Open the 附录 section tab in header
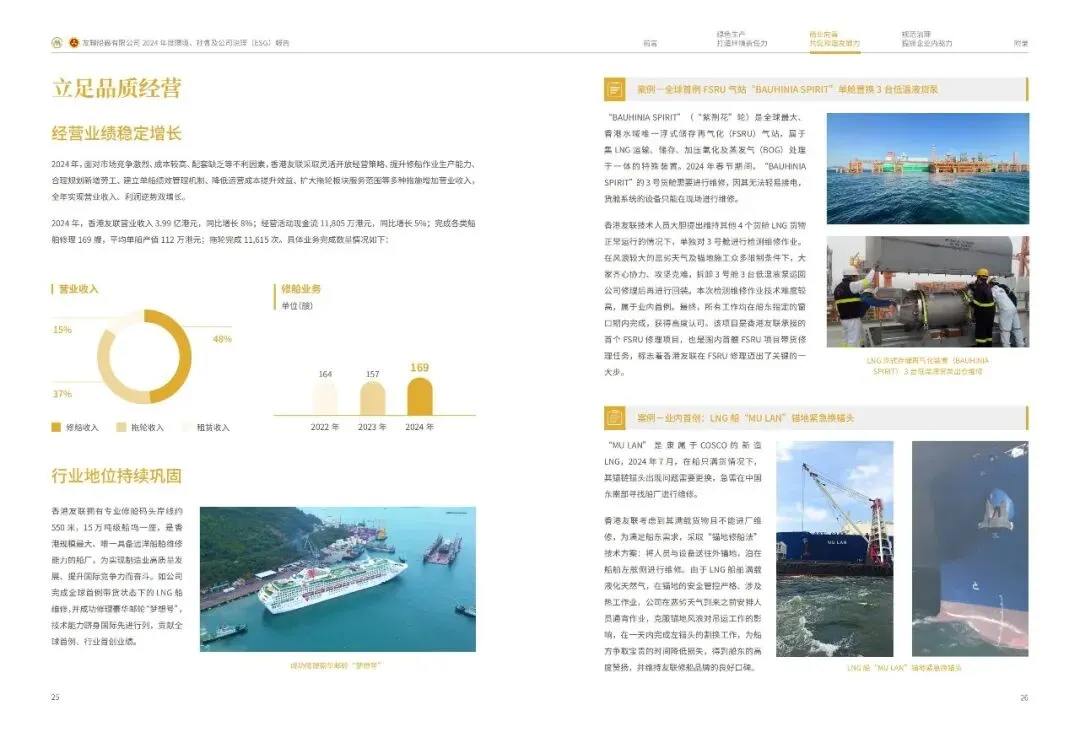This screenshot has width=1080, height=732. pos(1021,43)
